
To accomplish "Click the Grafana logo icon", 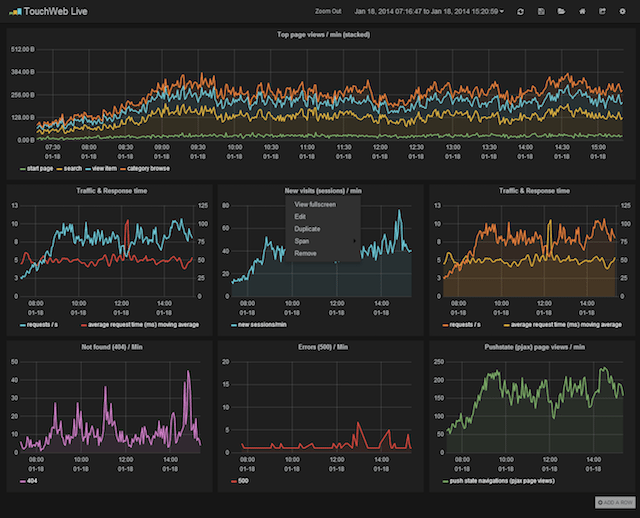I will pos(15,11).
